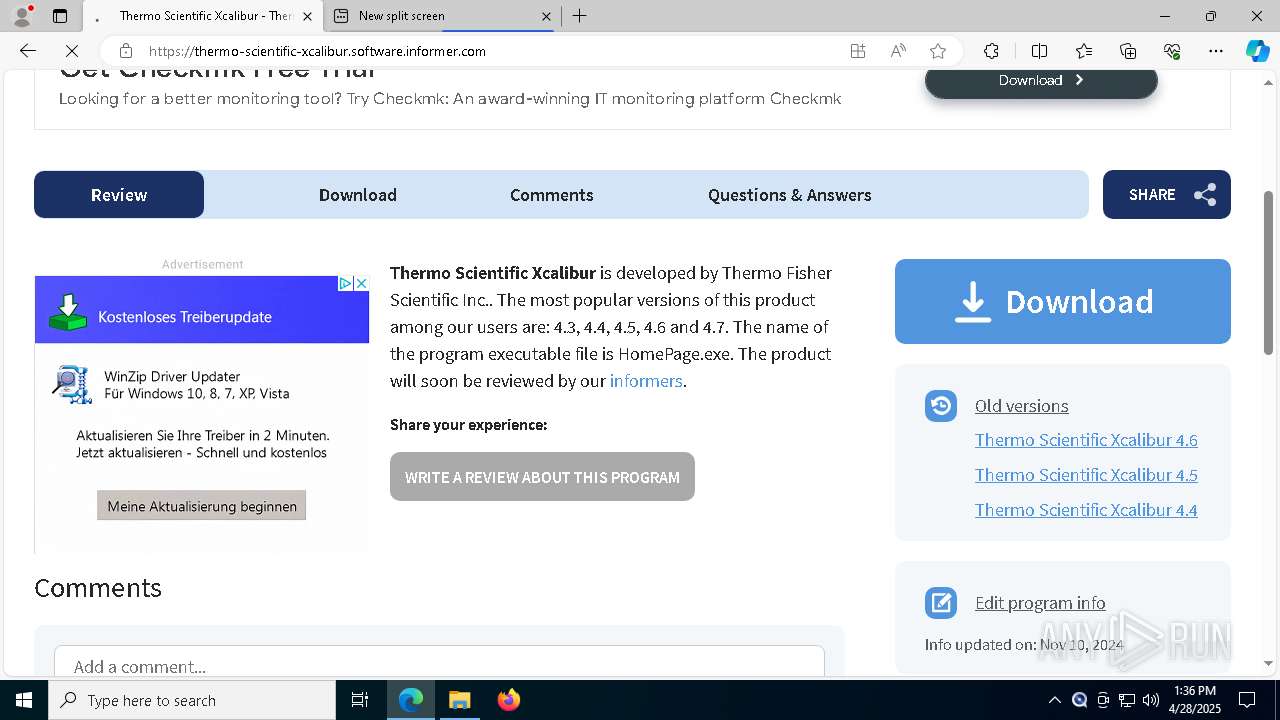Add this page to favorites
The height and width of the screenshot is (720, 1280).
[x=937, y=51]
